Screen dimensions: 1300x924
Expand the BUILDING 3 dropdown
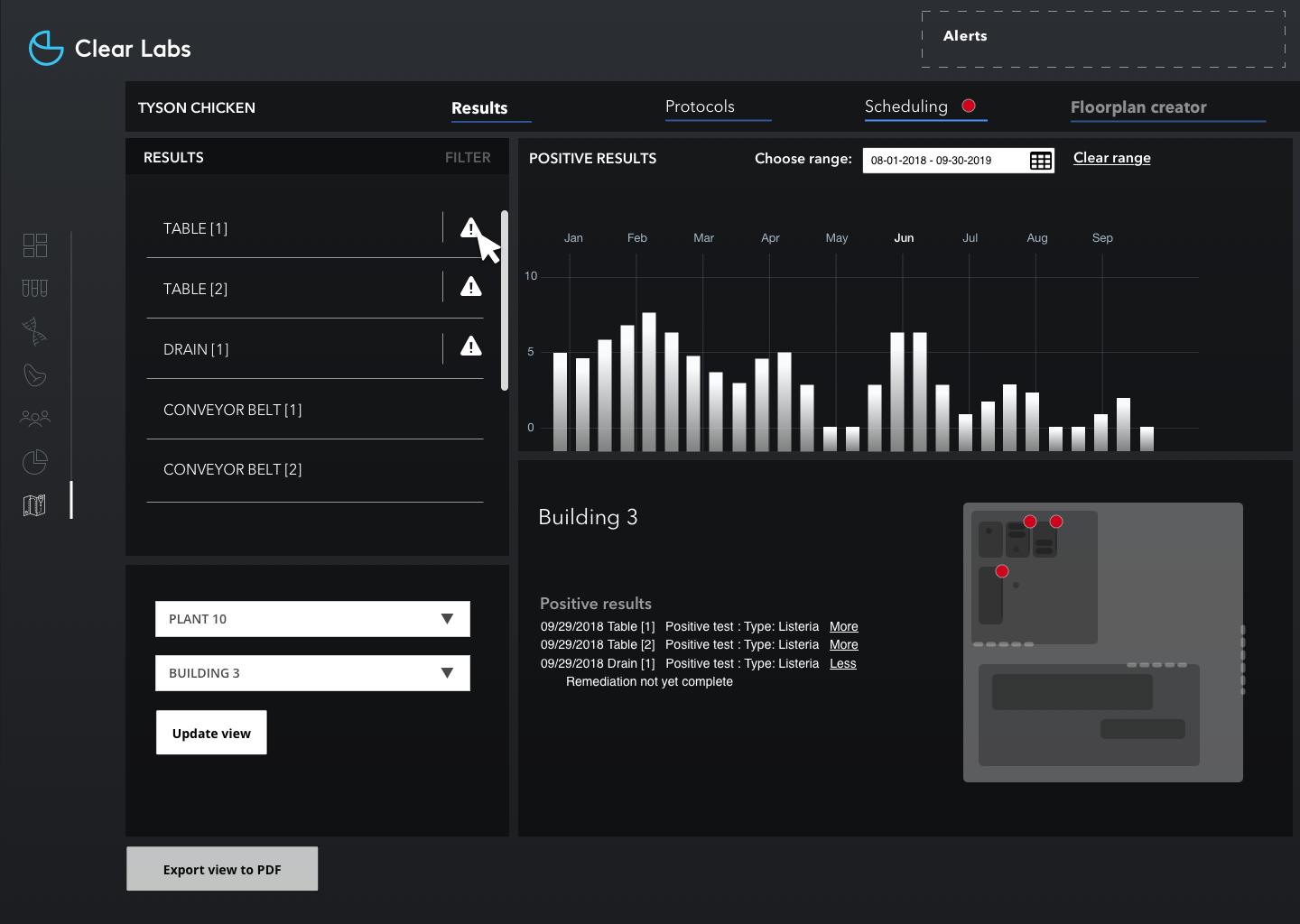[x=312, y=673]
